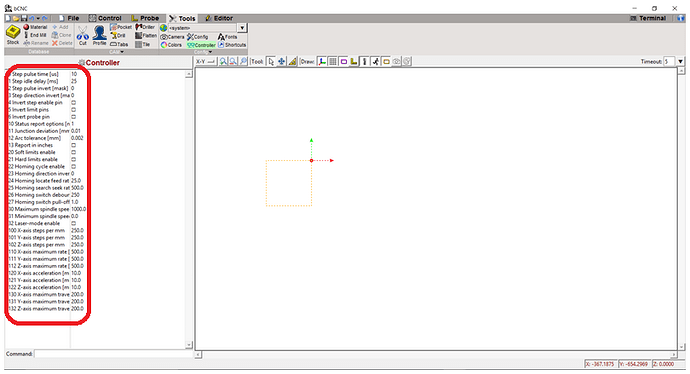Activate the ruler measure tool
Screen dimensions: 690x374
pyautogui.click(x=292, y=62)
